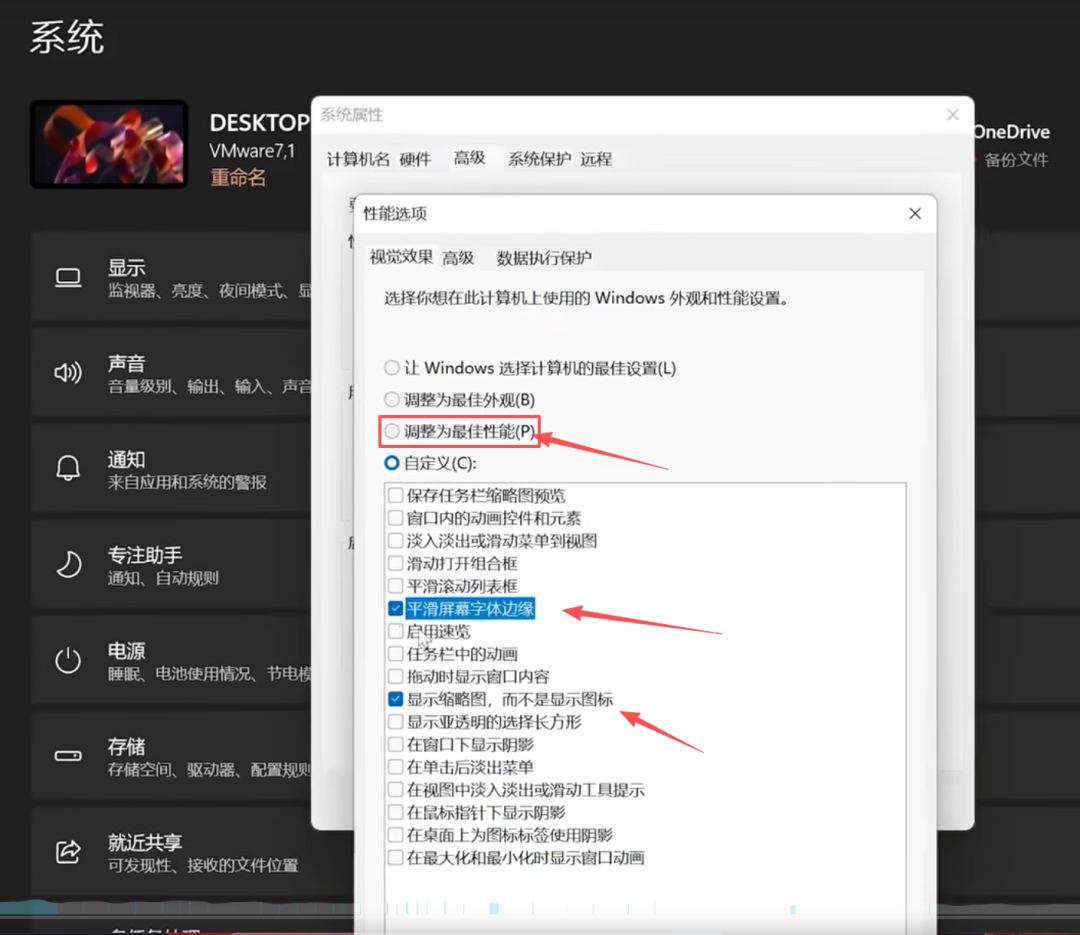The width and height of the screenshot is (1080, 935).
Task: Click the bell icon beside 通知
Action: point(68,469)
